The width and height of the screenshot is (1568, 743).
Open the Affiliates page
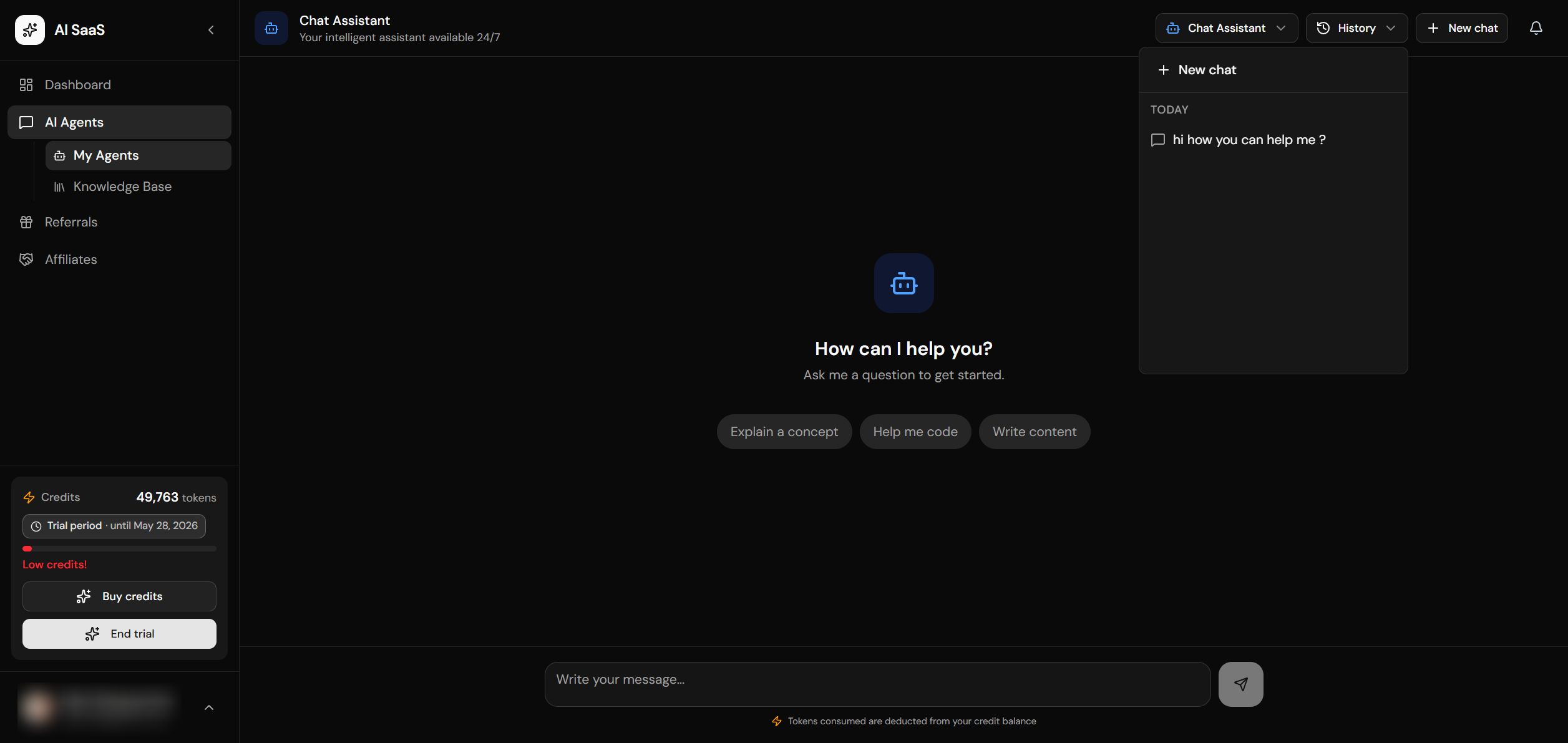pyautogui.click(x=119, y=260)
